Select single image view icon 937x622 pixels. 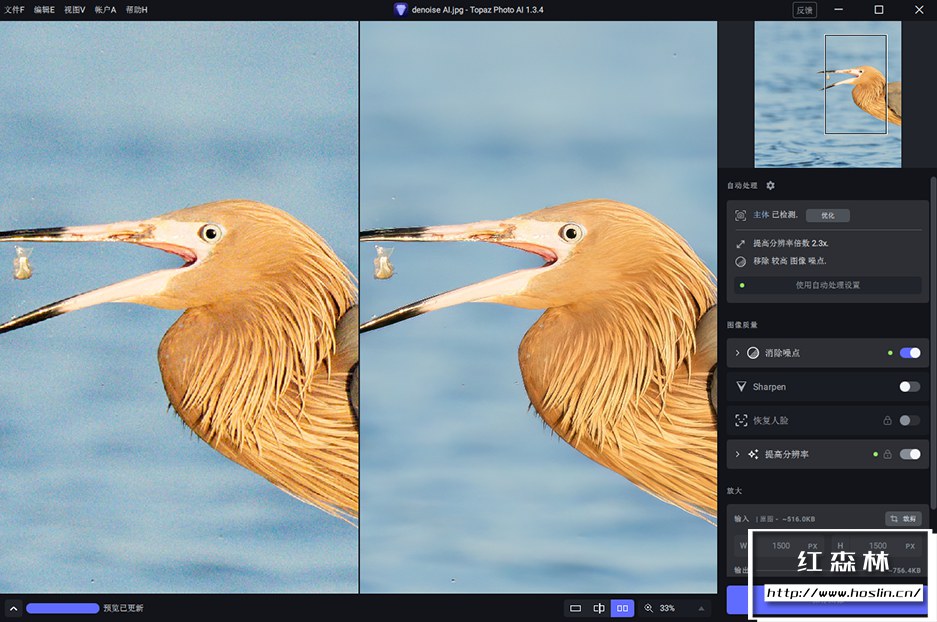pos(575,608)
